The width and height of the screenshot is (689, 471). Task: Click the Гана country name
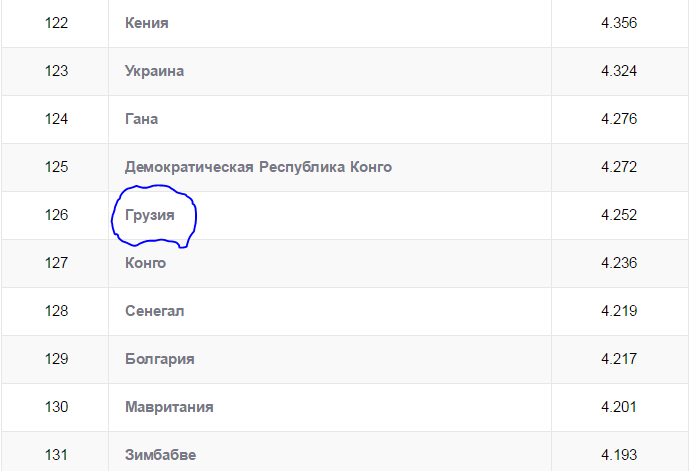click(x=141, y=119)
